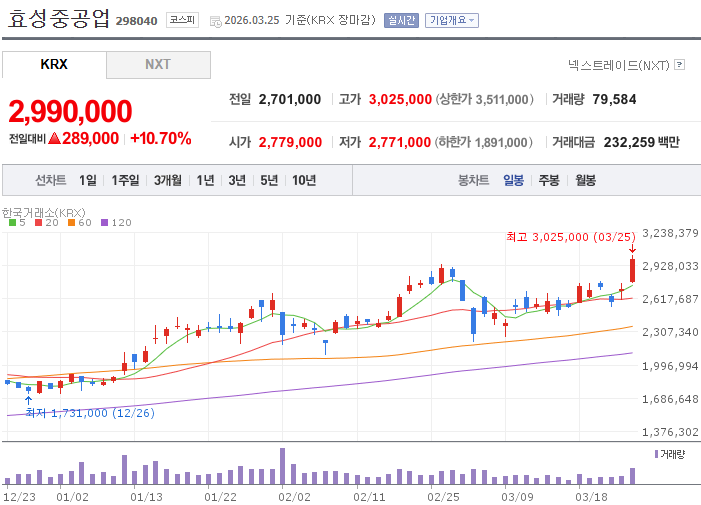This screenshot has height=505, width=701.
Task: Select the 5년 line chart period
Action: [269, 180]
